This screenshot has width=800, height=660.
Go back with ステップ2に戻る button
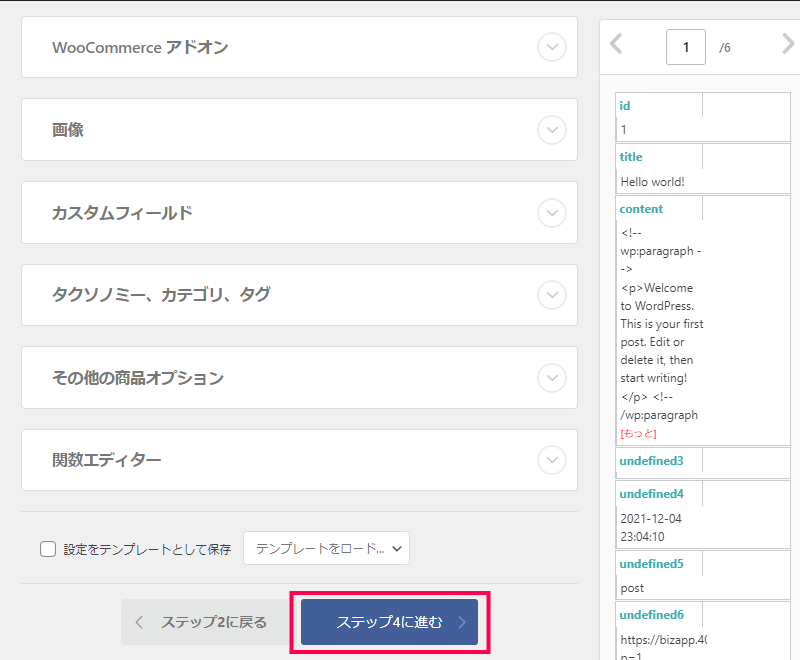point(205,622)
